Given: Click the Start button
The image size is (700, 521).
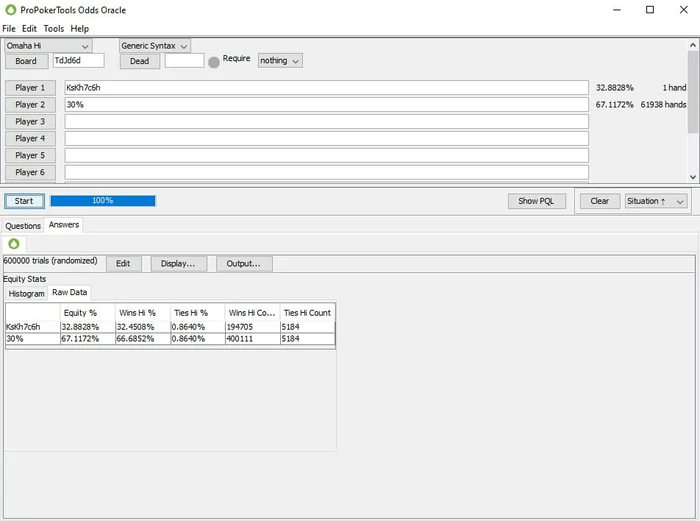Looking at the screenshot, I should click(x=24, y=201).
